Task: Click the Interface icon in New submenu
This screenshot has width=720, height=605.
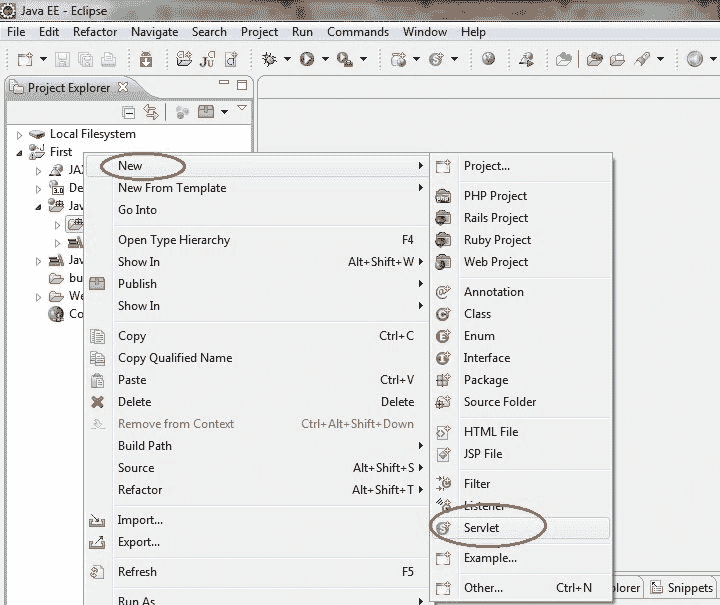Action: [443, 358]
